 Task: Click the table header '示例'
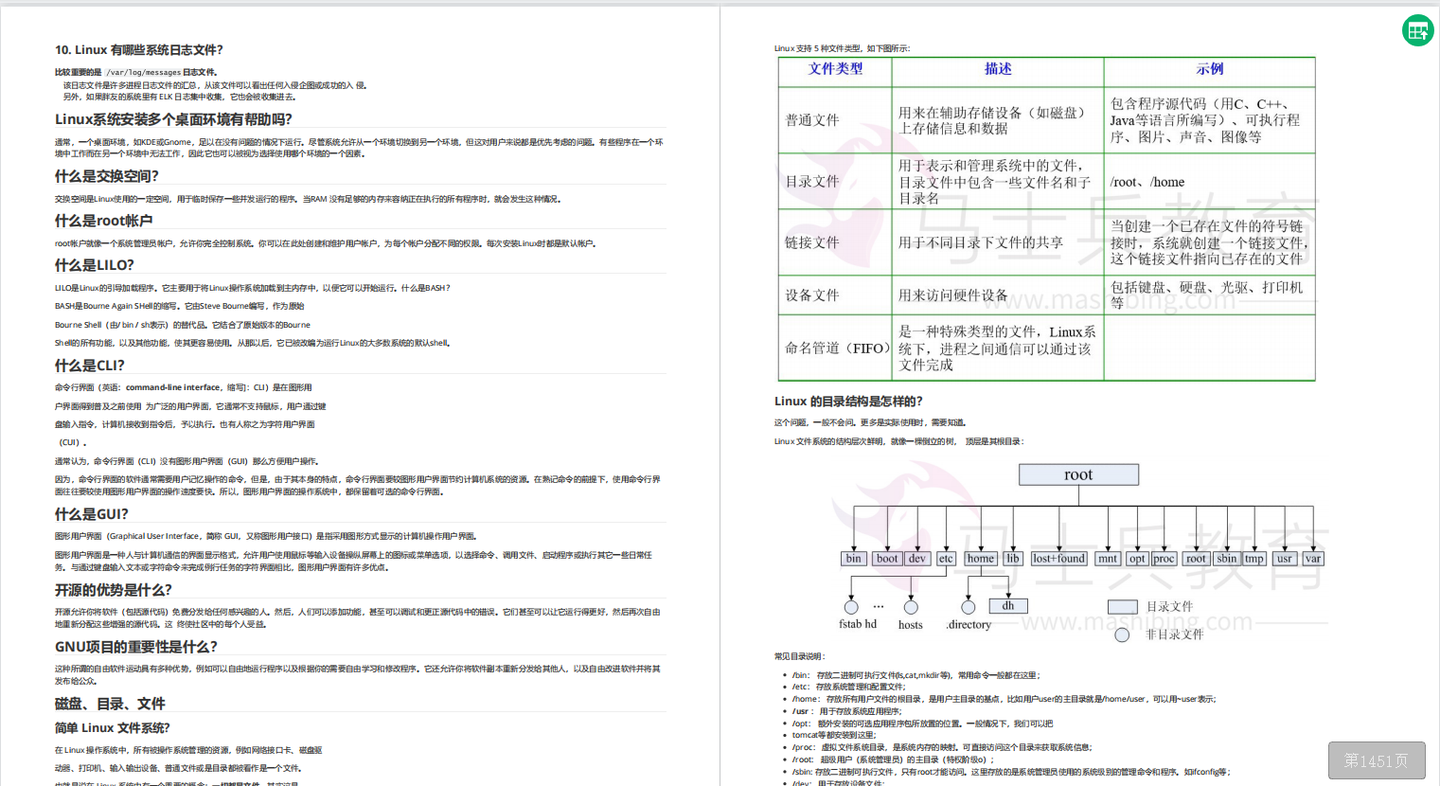(1210, 69)
